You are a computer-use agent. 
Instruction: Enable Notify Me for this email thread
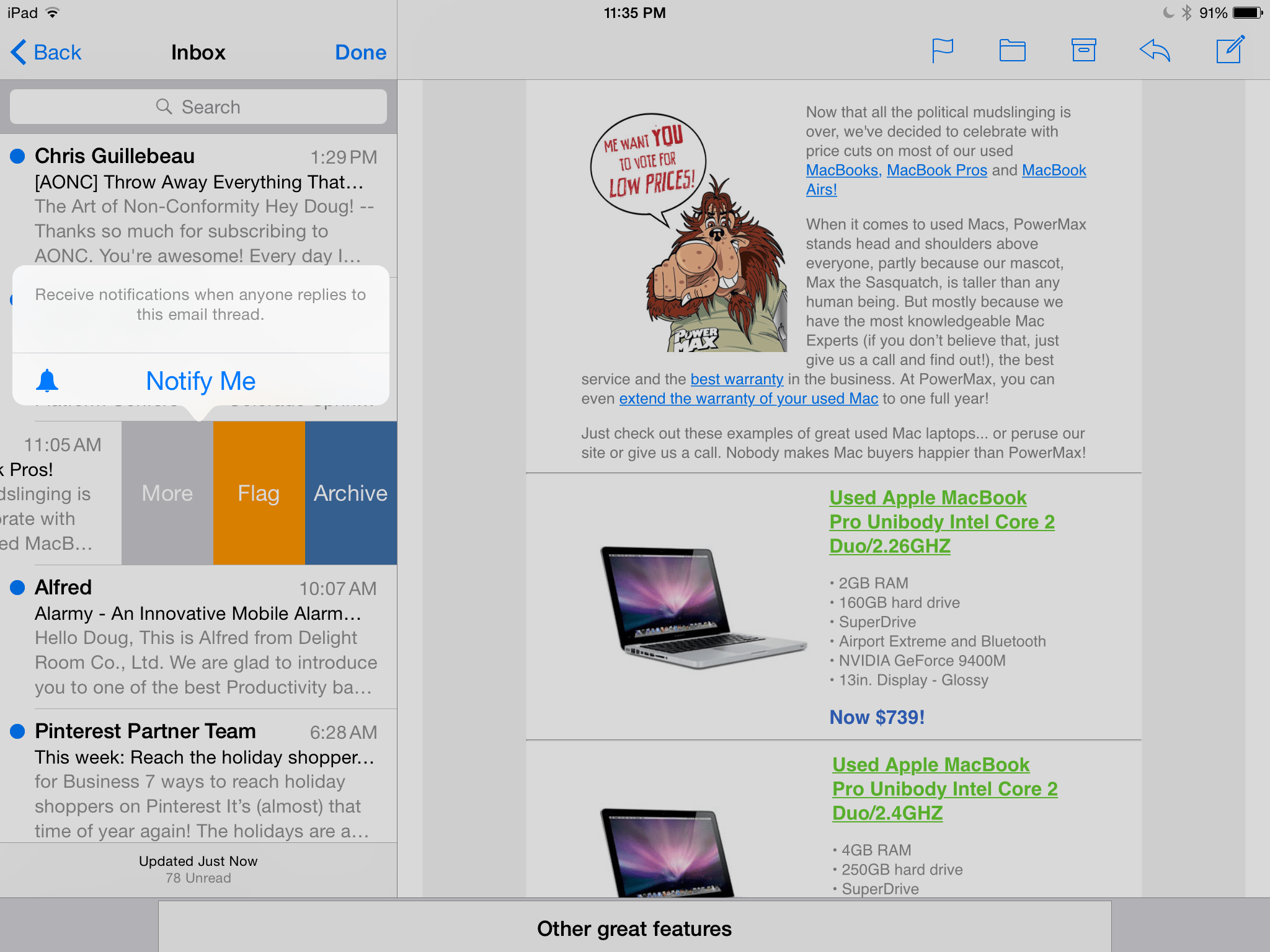pos(200,381)
